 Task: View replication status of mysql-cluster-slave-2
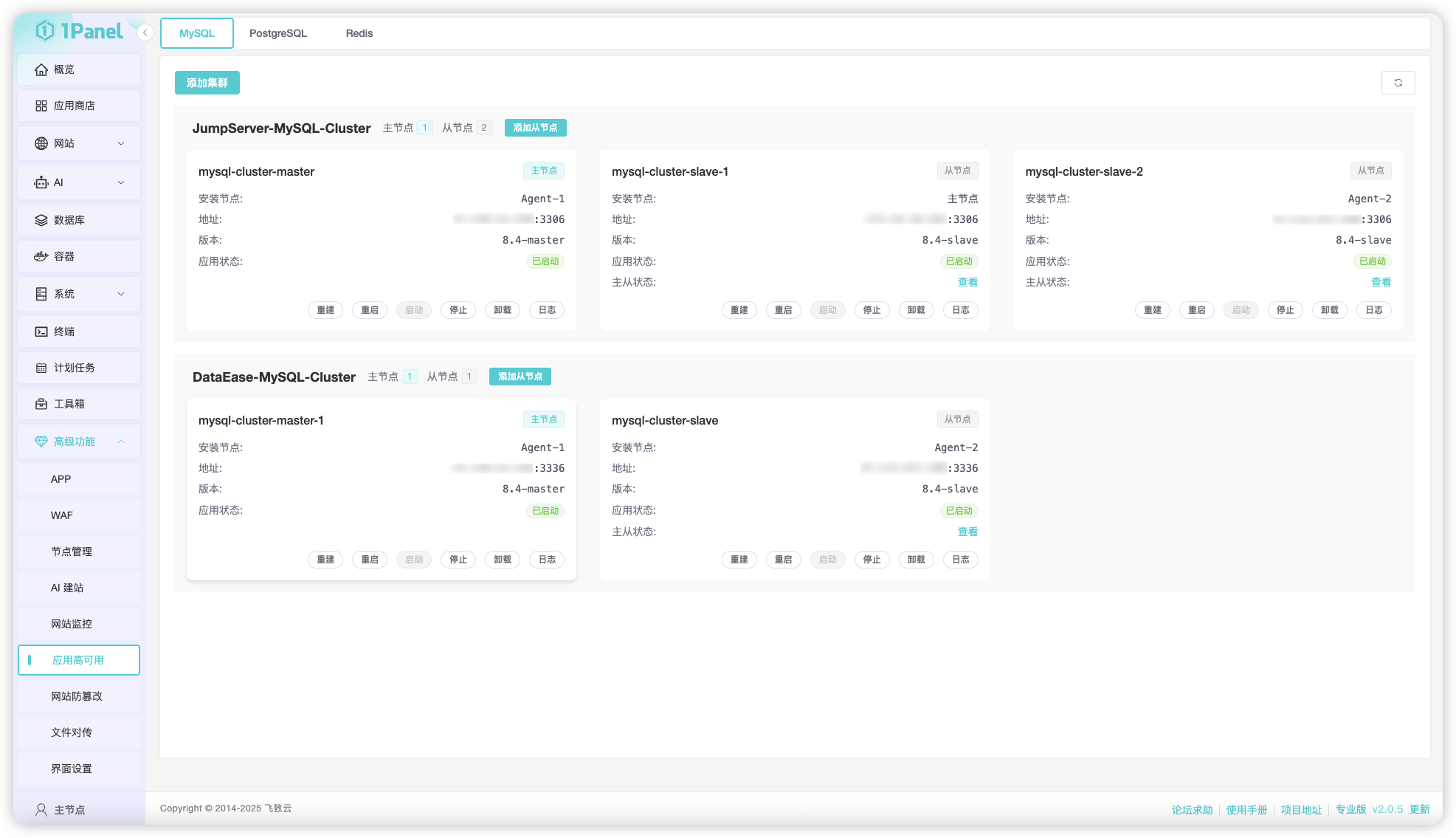pyautogui.click(x=1380, y=282)
